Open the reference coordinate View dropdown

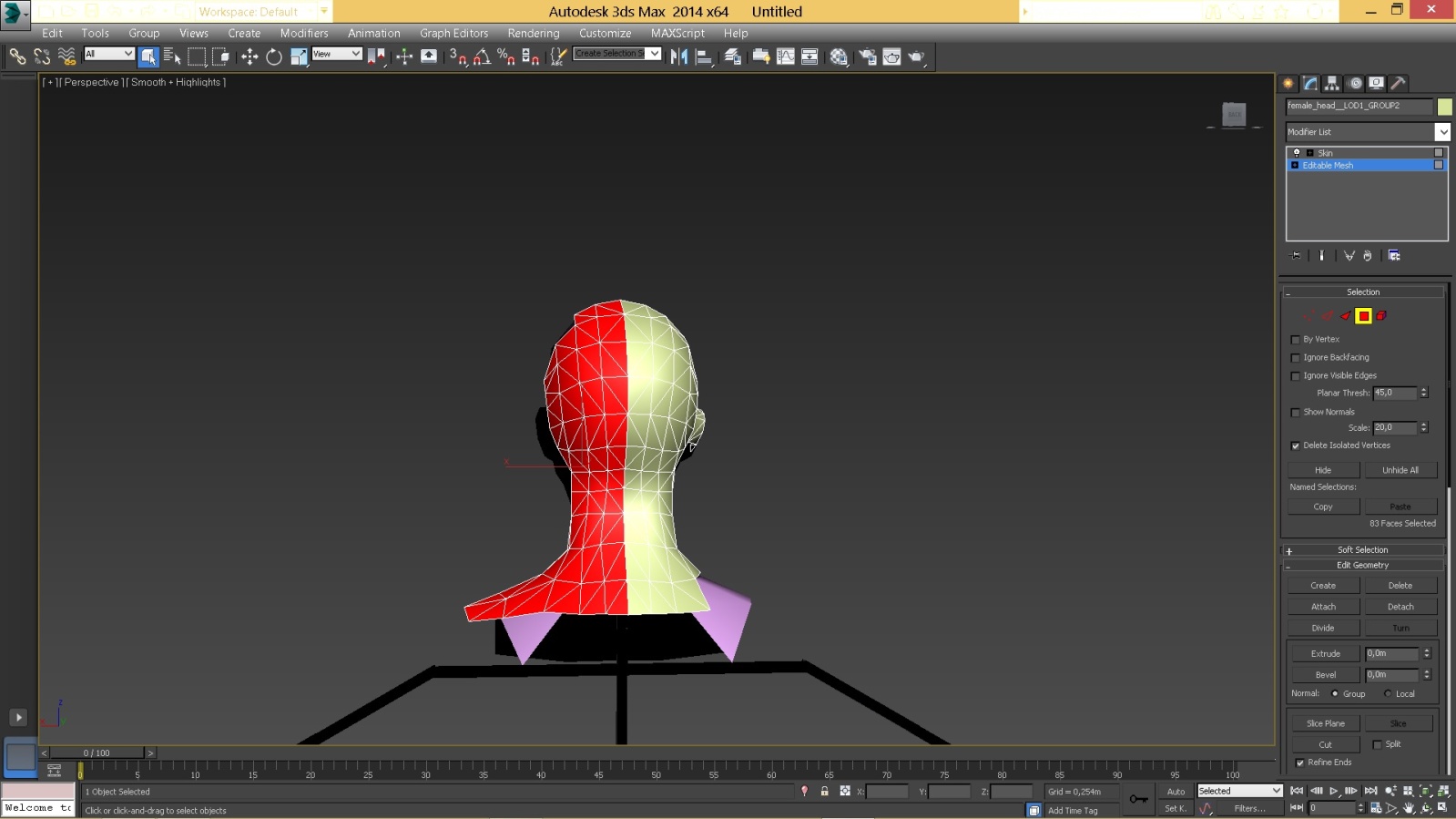pyautogui.click(x=337, y=54)
